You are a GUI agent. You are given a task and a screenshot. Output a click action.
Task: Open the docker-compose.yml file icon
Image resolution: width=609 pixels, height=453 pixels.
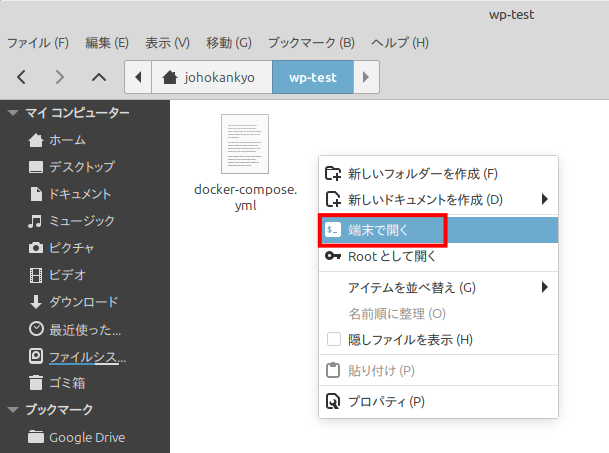245,144
